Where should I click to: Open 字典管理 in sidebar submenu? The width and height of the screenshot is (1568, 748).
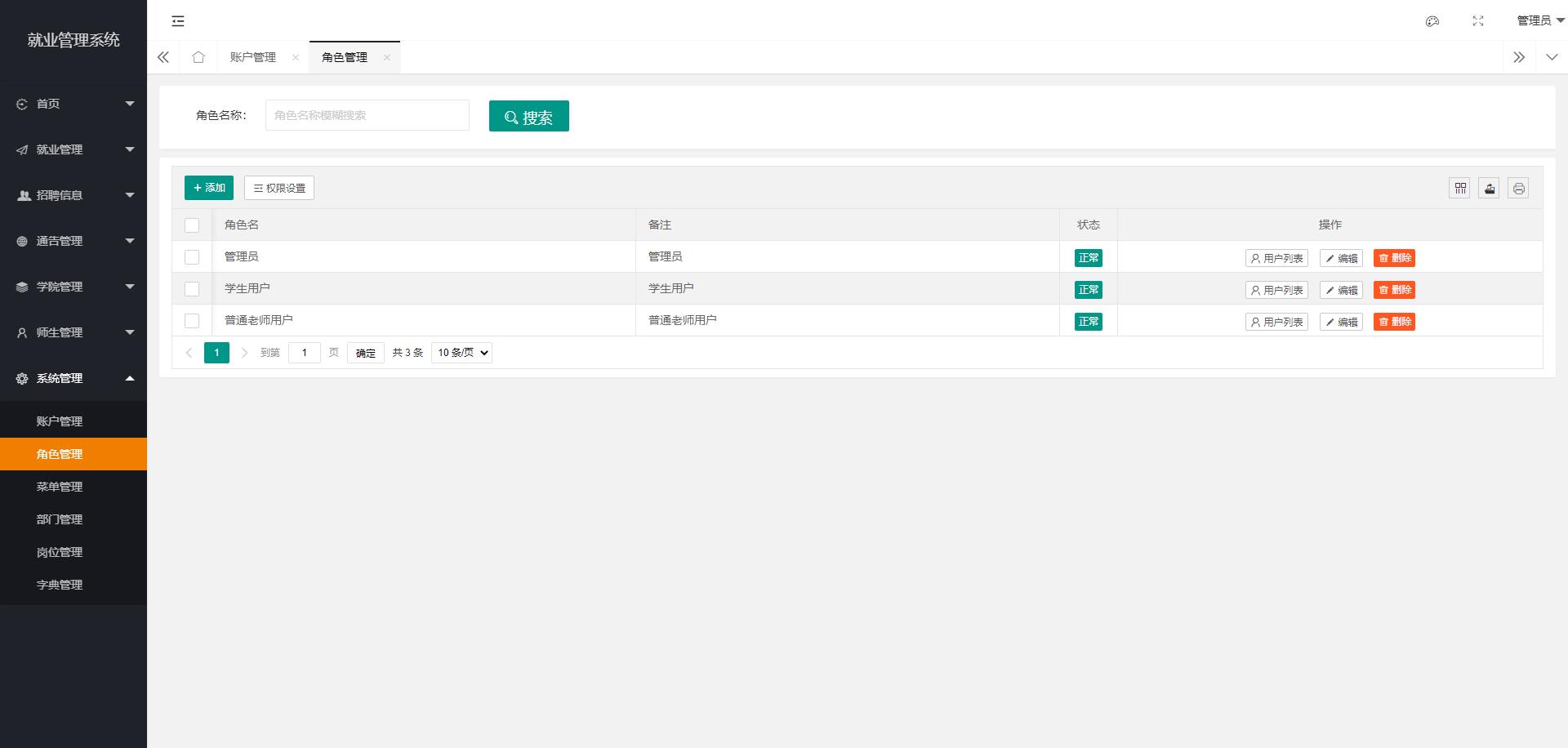click(x=73, y=585)
